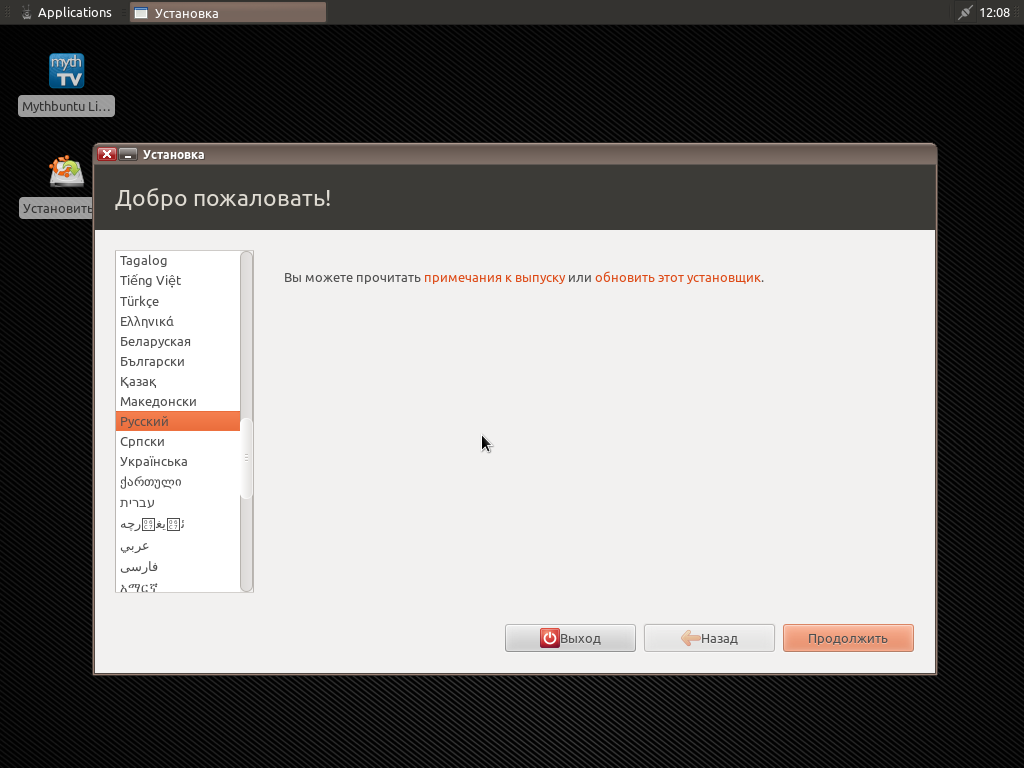
Task: Click the network status tray icon
Action: (964, 13)
